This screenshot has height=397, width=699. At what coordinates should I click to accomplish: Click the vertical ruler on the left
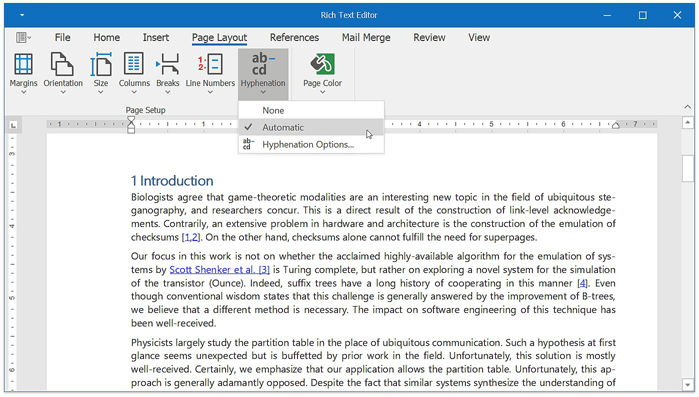coord(12,261)
